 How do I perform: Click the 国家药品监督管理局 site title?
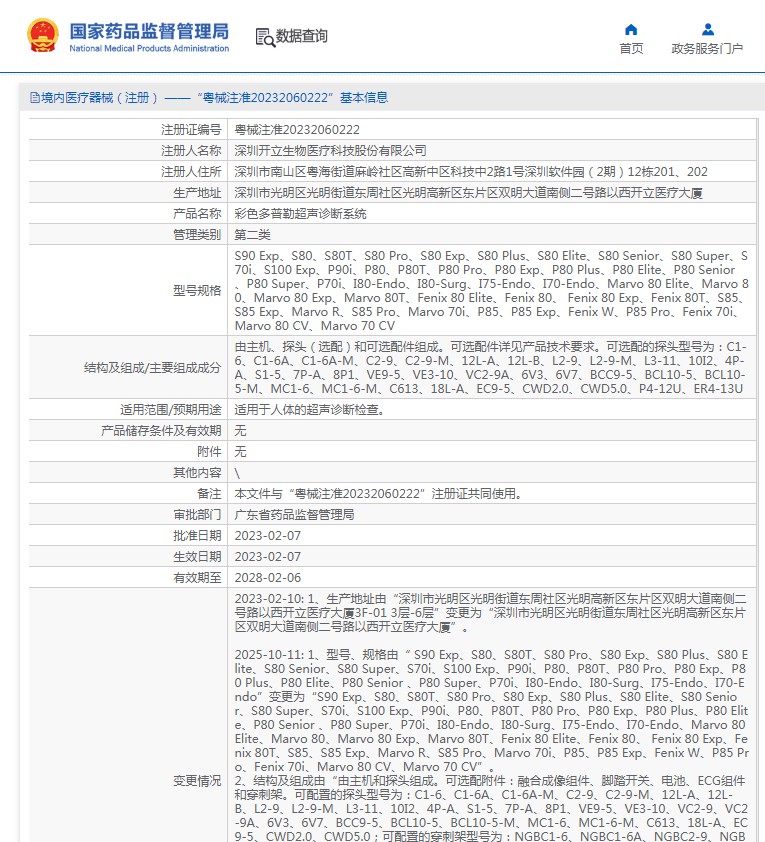(148, 30)
